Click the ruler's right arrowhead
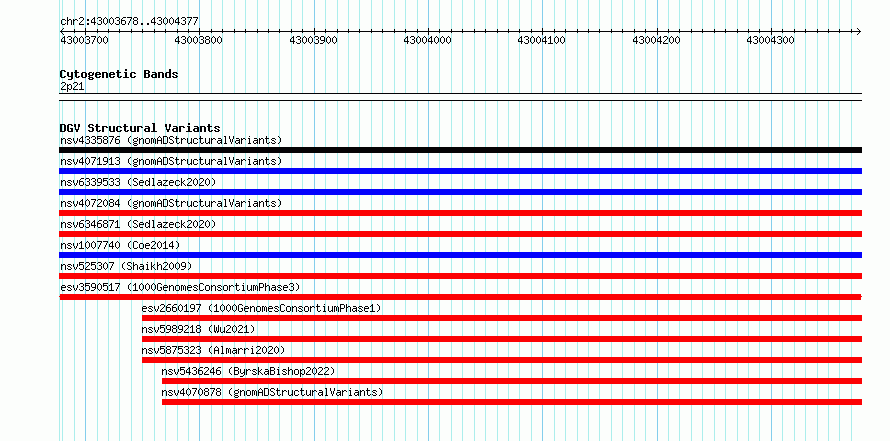890x441 pixels. click(x=858, y=31)
